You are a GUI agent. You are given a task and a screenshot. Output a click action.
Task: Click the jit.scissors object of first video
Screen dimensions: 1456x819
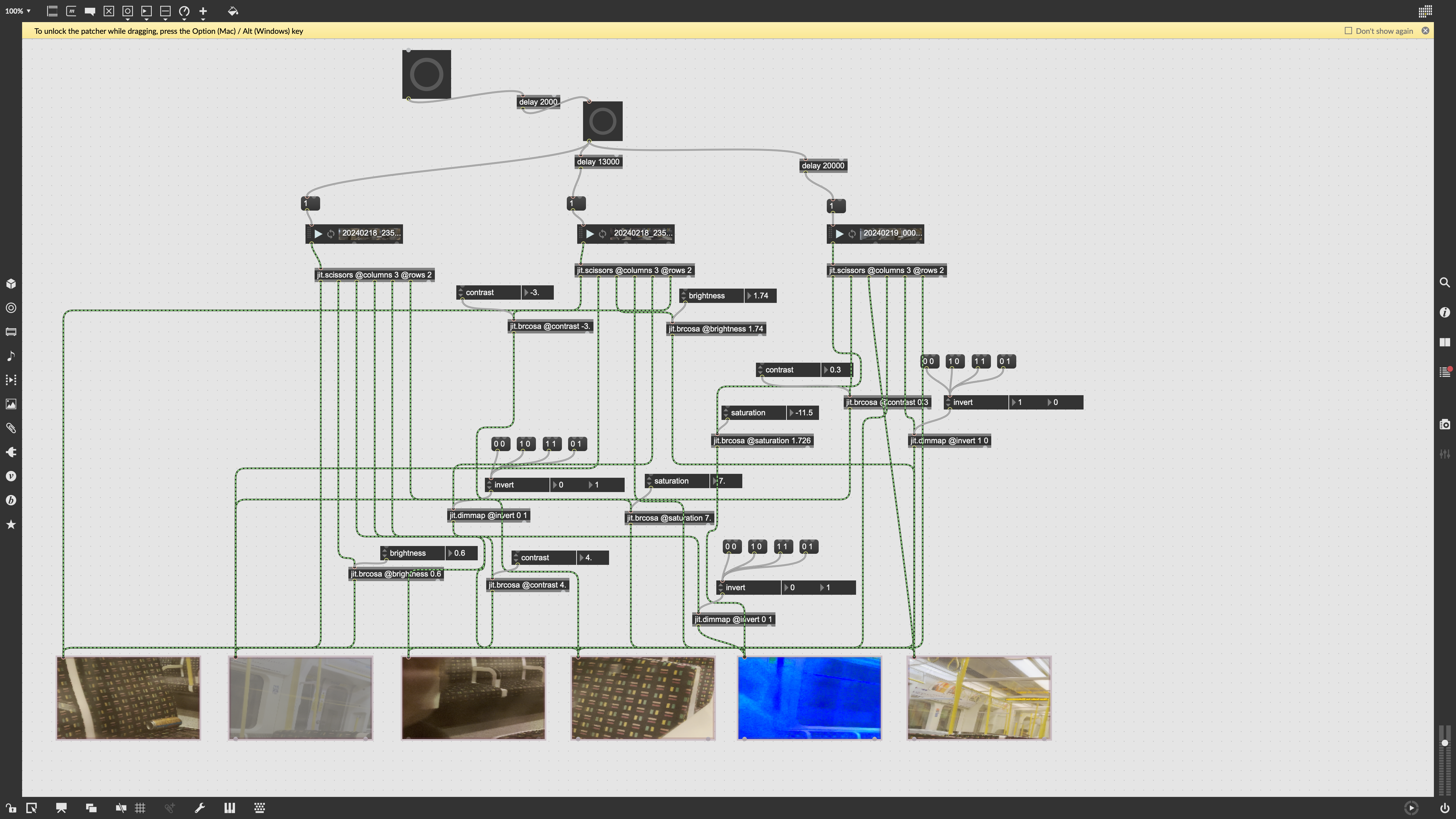pyautogui.click(x=374, y=275)
